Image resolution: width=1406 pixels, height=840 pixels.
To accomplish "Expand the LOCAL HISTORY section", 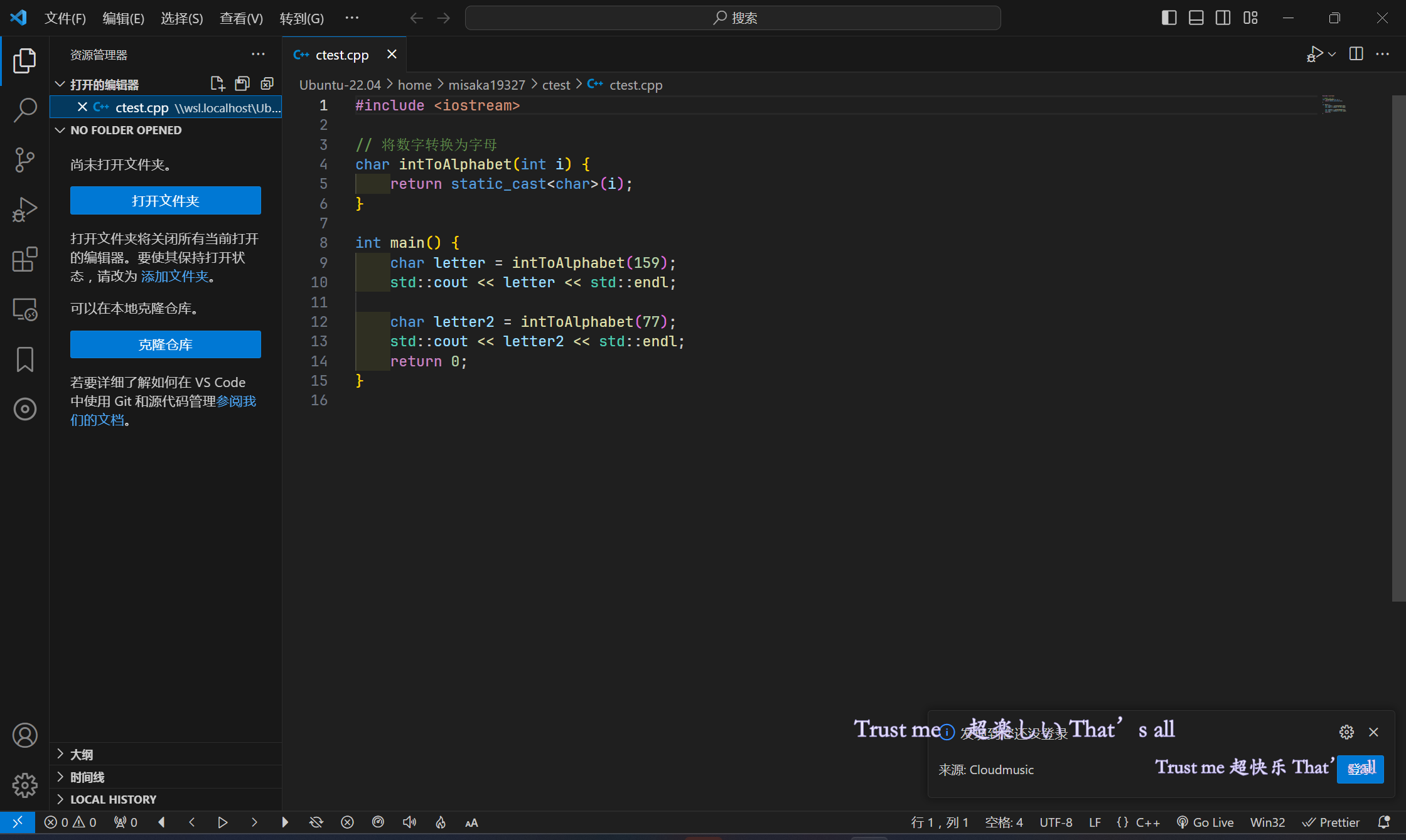I will (x=60, y=799).
